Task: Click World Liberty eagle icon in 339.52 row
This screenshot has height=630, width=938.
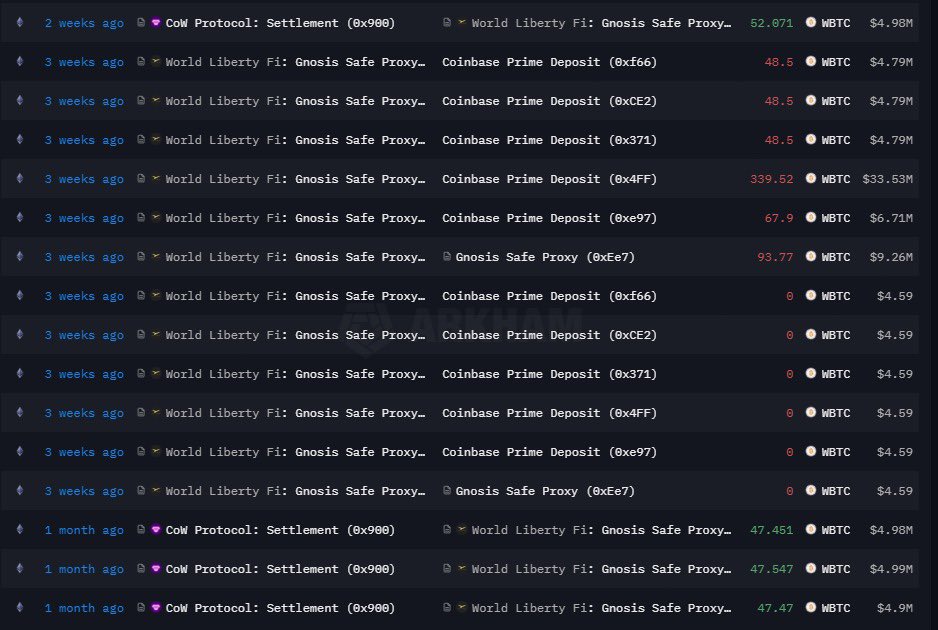Action: [x=156, y=178]
